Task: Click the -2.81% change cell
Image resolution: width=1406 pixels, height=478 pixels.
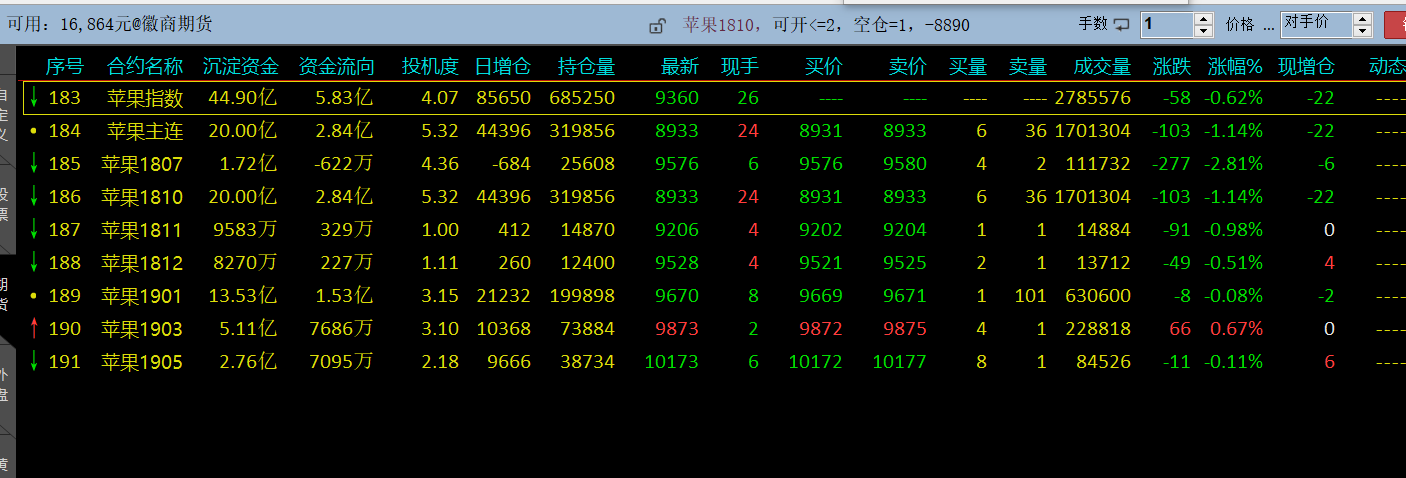Action: (x=1233, y=163)
